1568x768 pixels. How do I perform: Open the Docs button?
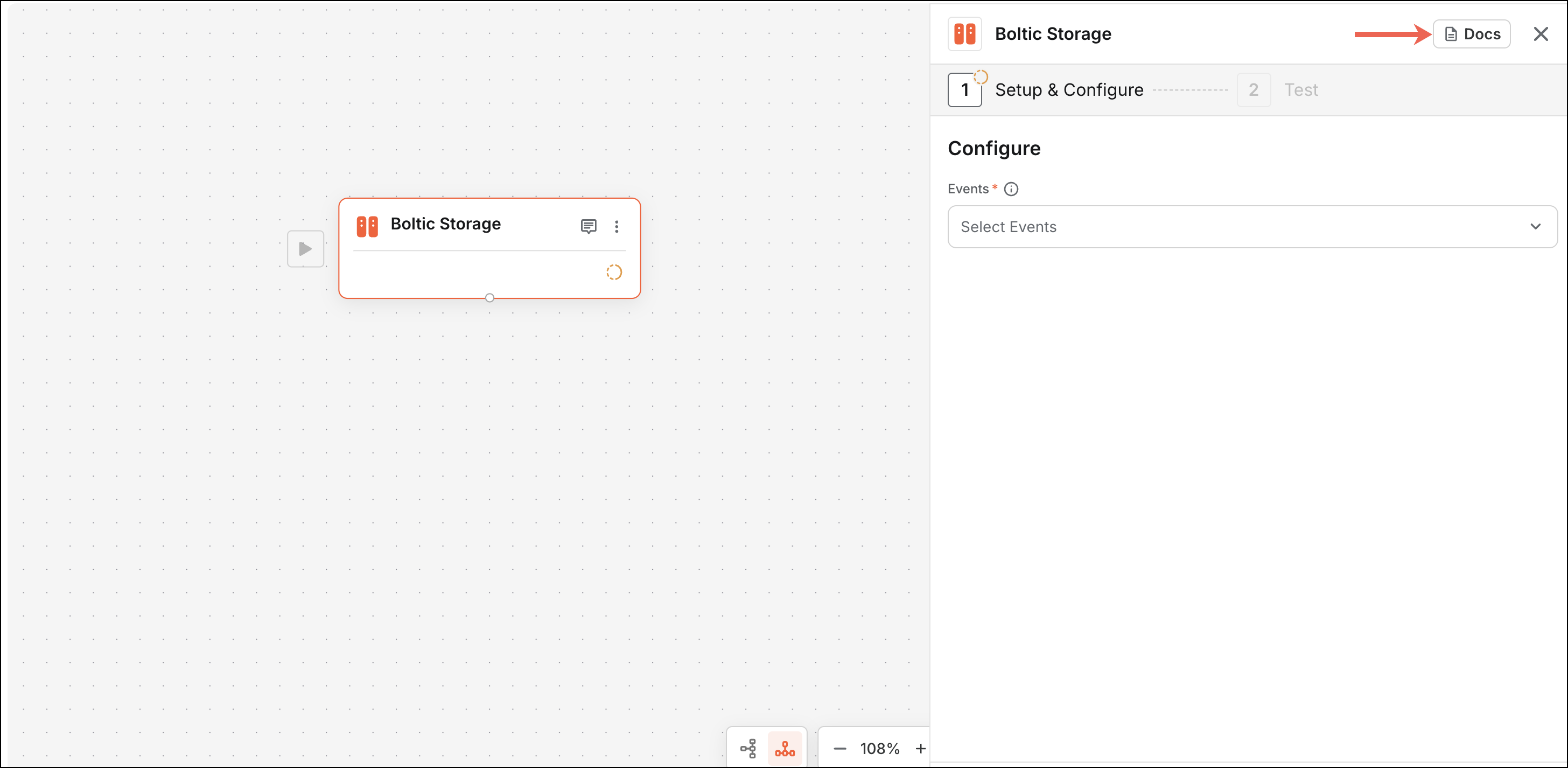coord(1471,34)
